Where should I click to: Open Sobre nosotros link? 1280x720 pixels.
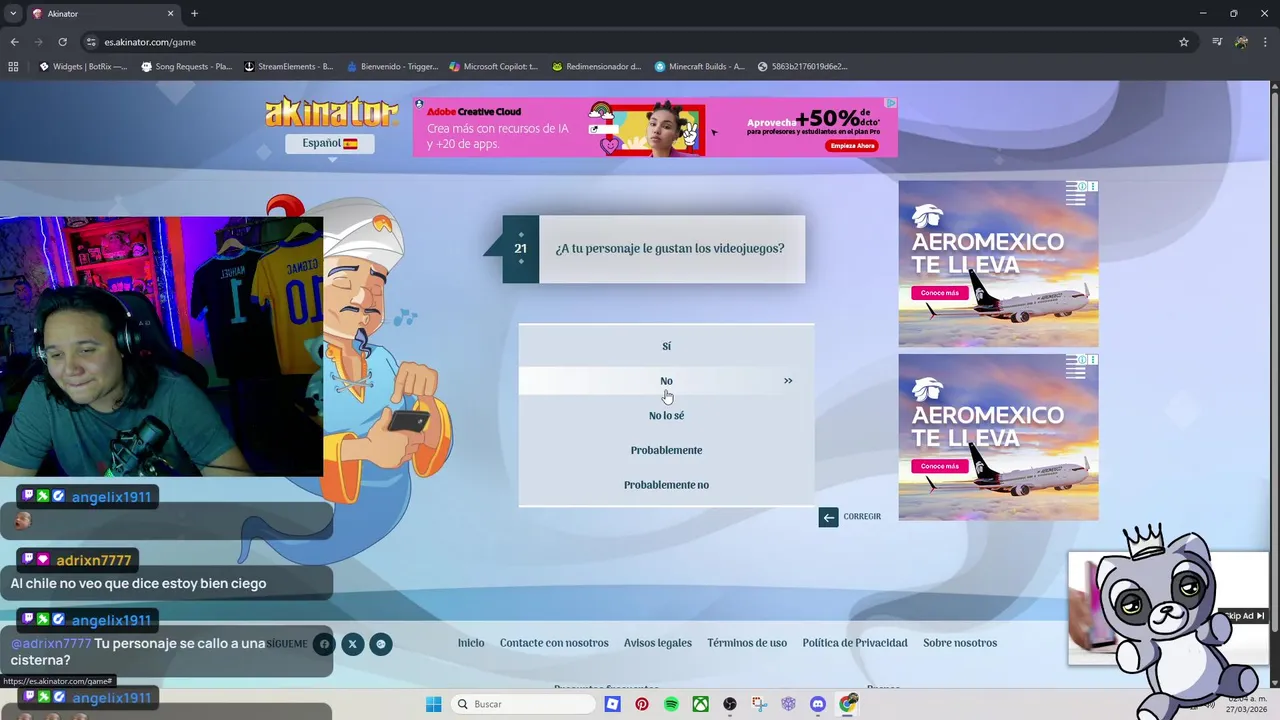click(x=960, y=643)
